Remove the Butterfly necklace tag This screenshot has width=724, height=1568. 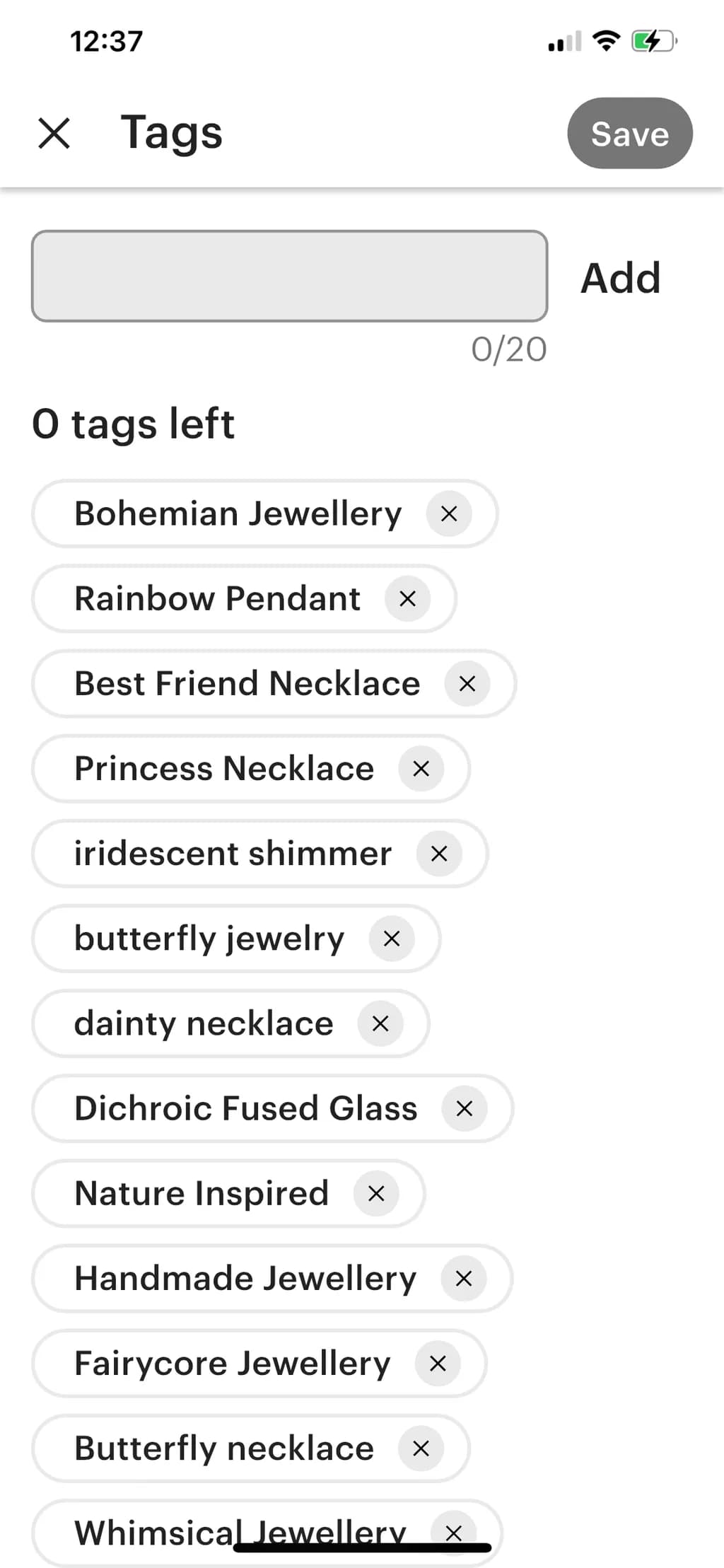pos(421,1448)
